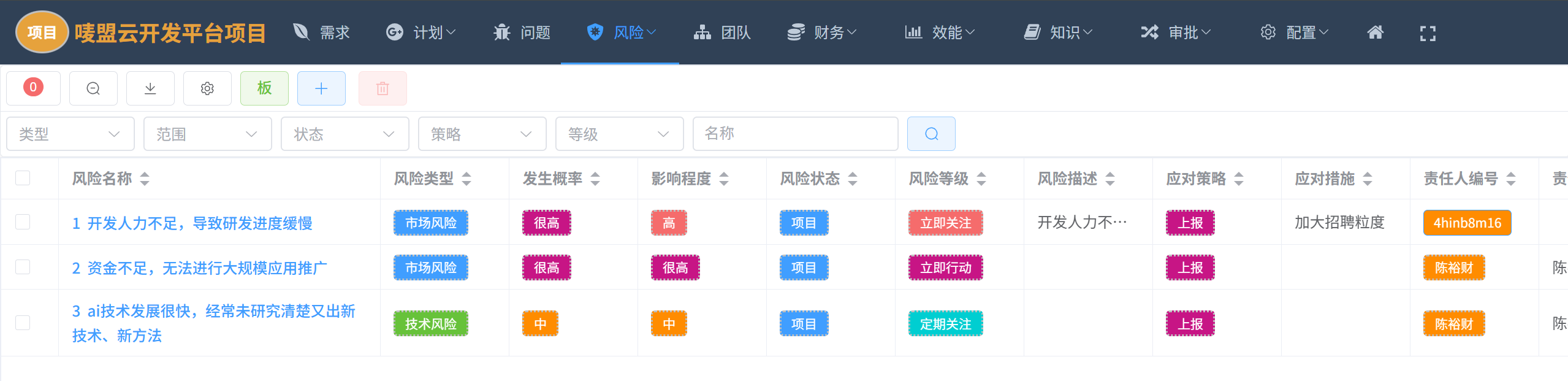Open risk 2 资金不足 link

200,267
